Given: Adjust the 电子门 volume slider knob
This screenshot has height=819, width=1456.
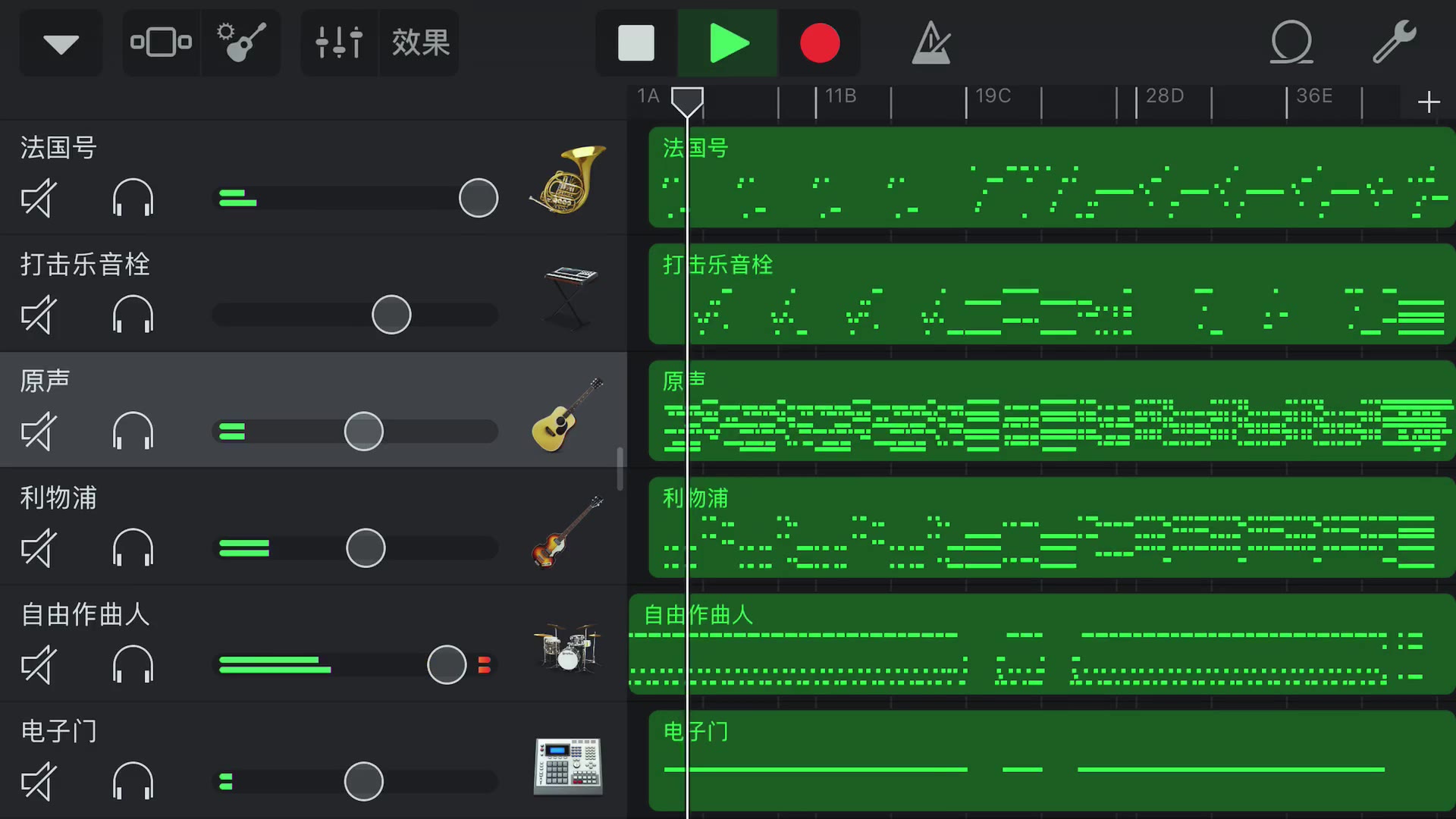Looking at the screenshot, I should (363, 782).
